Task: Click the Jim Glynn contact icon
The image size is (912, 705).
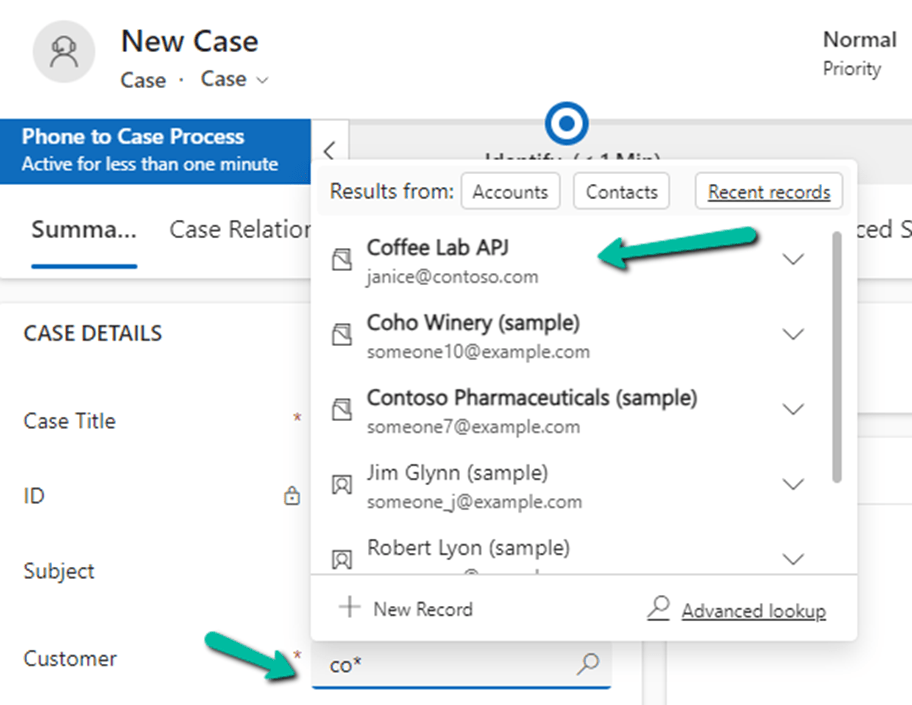Action: tap(342, 485)
